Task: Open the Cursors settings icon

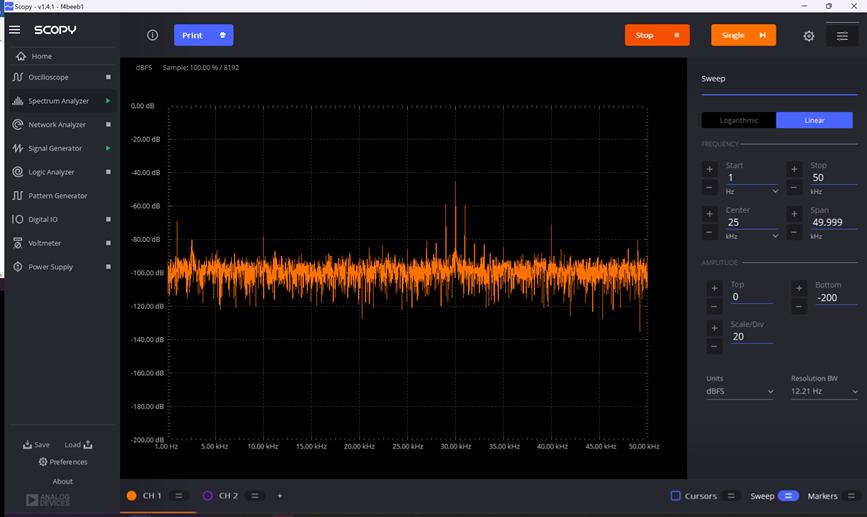Action: [731, 496]
